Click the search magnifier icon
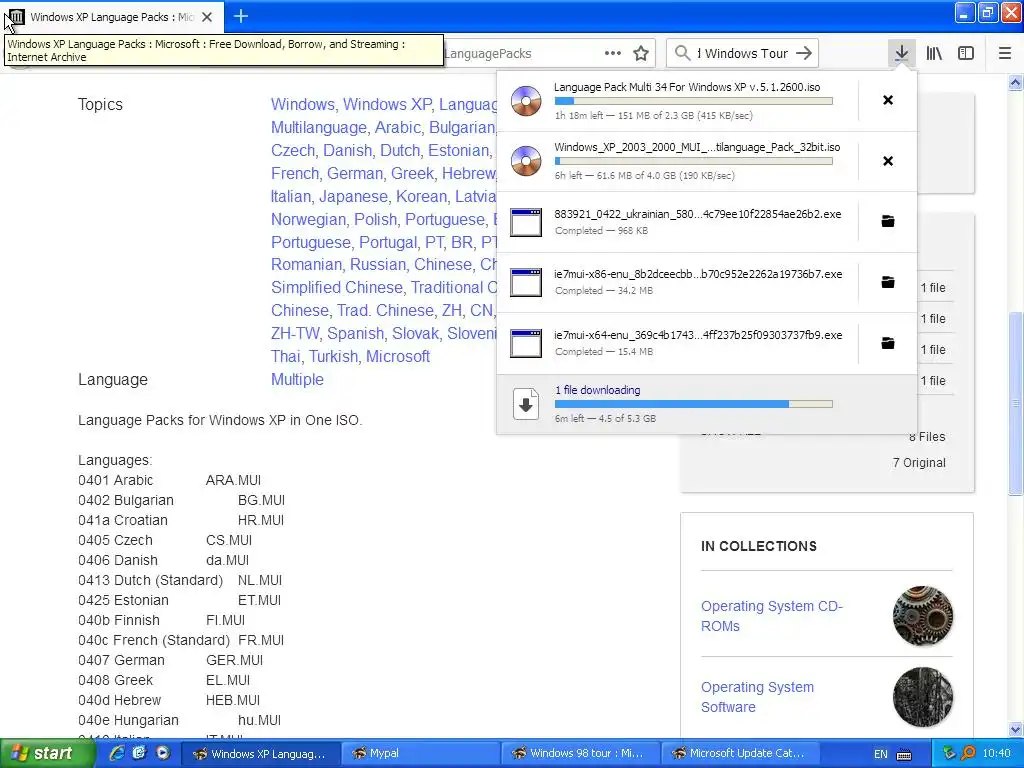1024x768 pixels. click(x=682, y=53)
